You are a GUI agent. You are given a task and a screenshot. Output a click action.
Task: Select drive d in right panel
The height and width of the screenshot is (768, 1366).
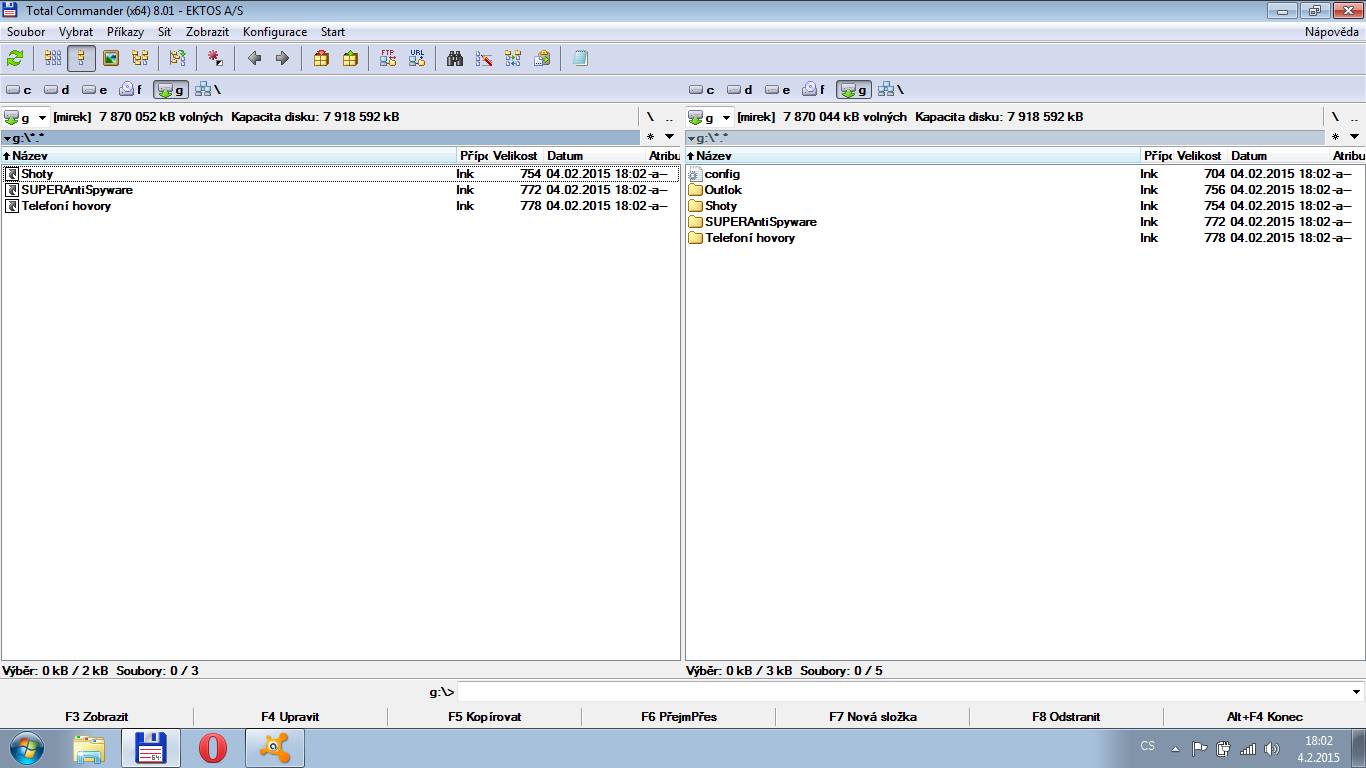point(741,90)
